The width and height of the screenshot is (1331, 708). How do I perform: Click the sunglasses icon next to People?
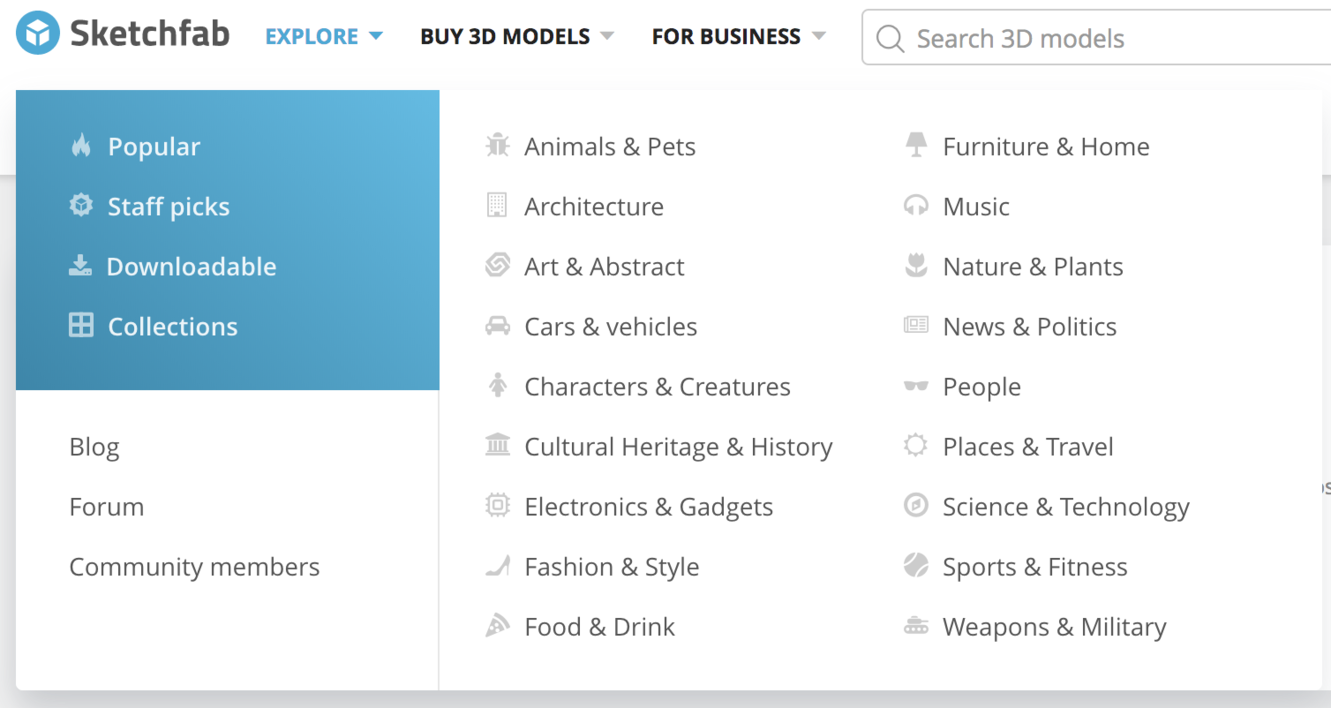tap(916, 386)
